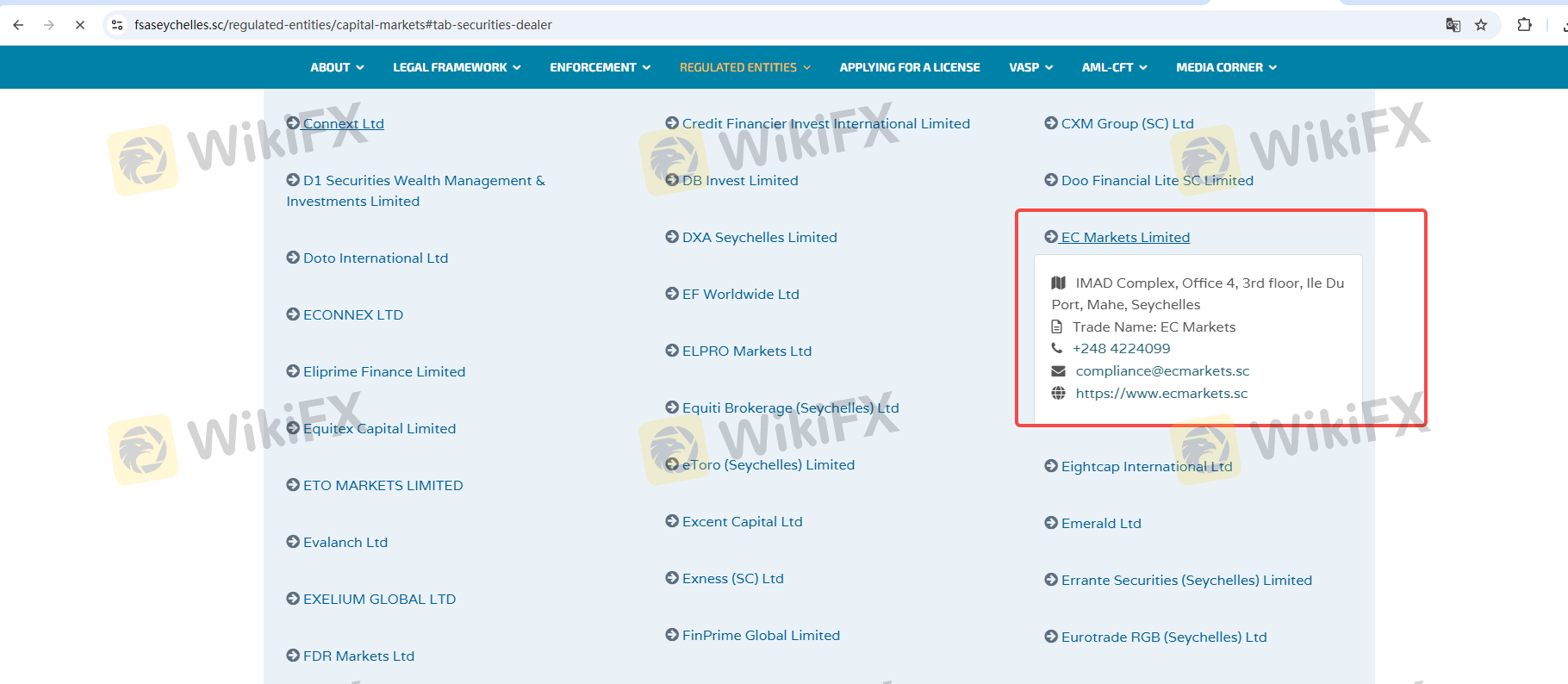
Task: Click the globe icon beside ecmarkets.sc
Action: point(1059,393)
